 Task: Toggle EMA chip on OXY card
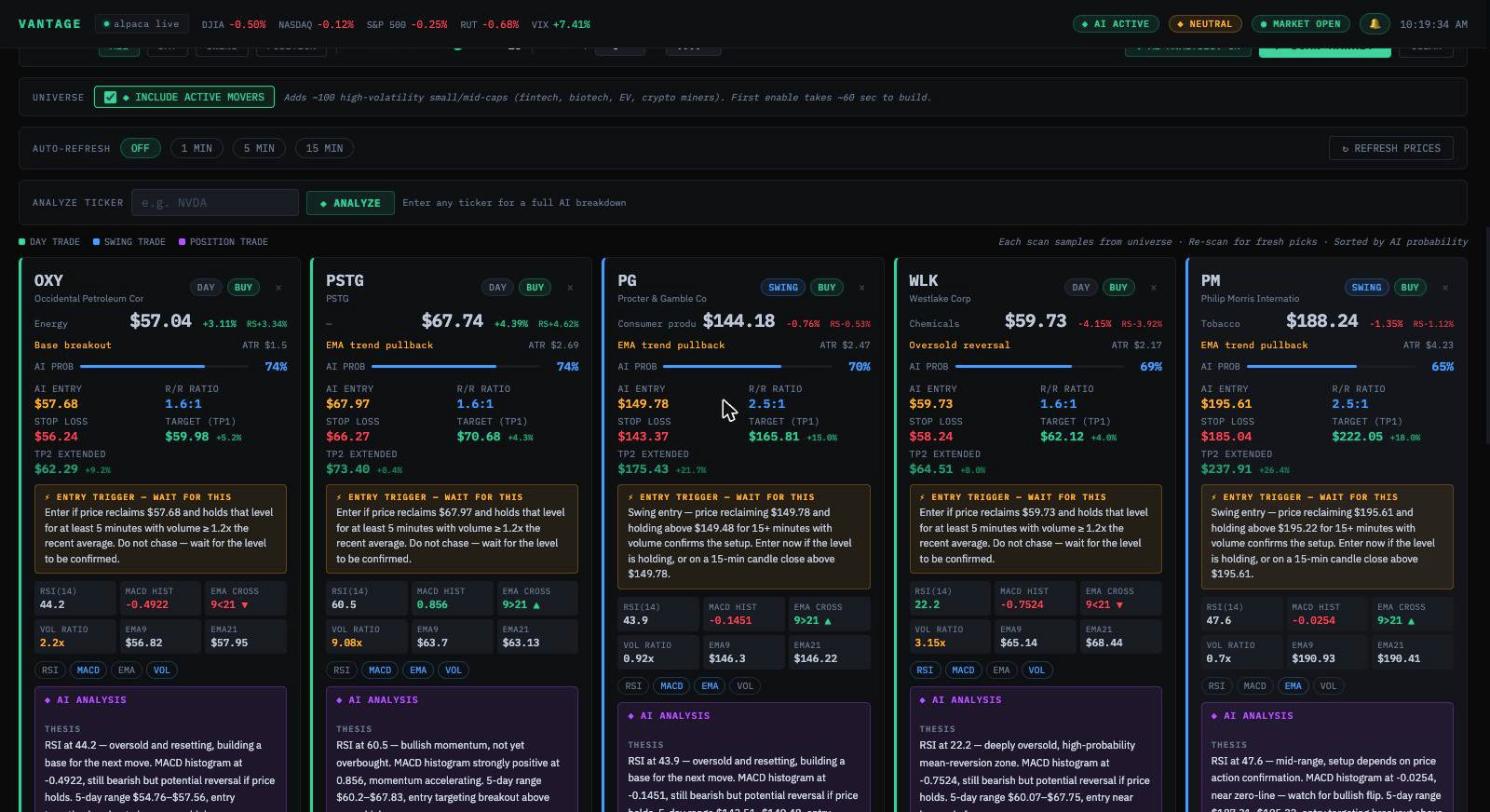click(126, 670)
